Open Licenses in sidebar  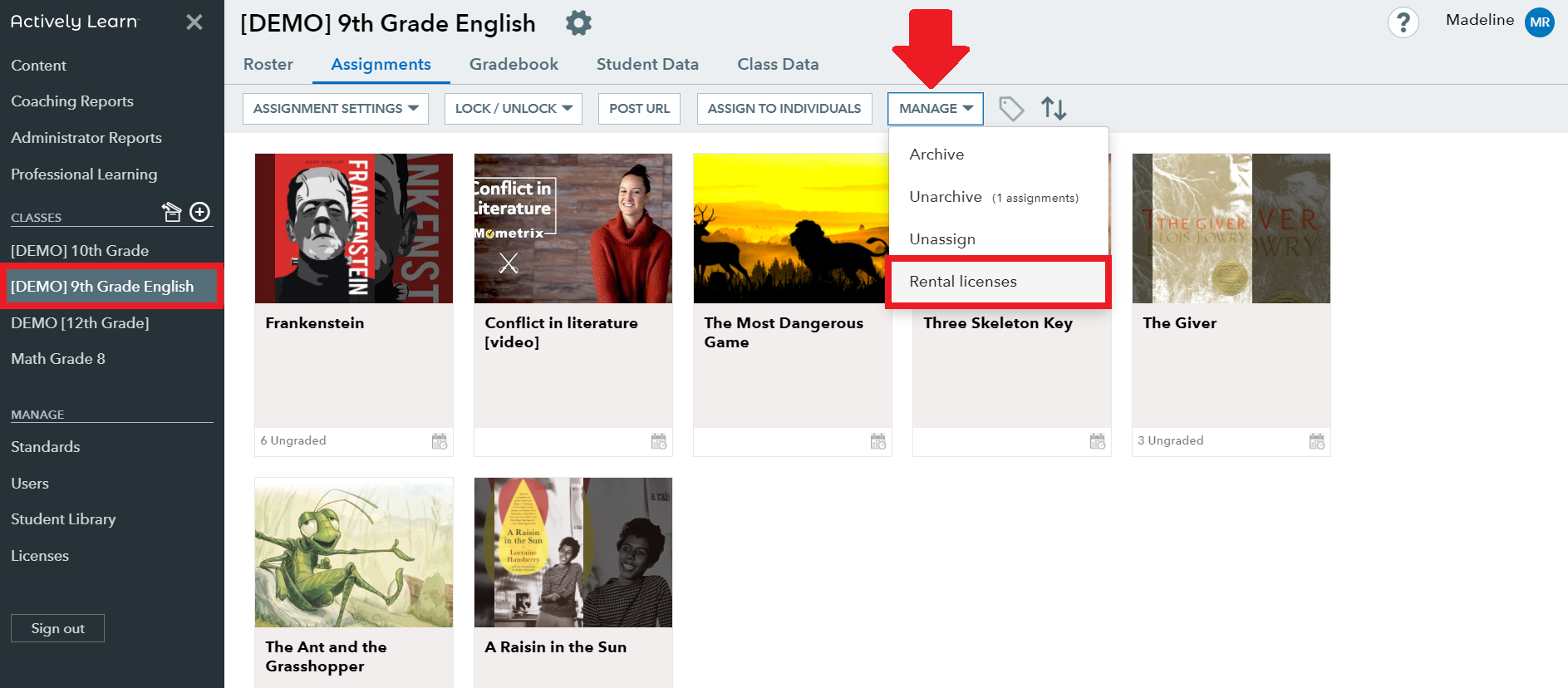(x=40, y=556)
